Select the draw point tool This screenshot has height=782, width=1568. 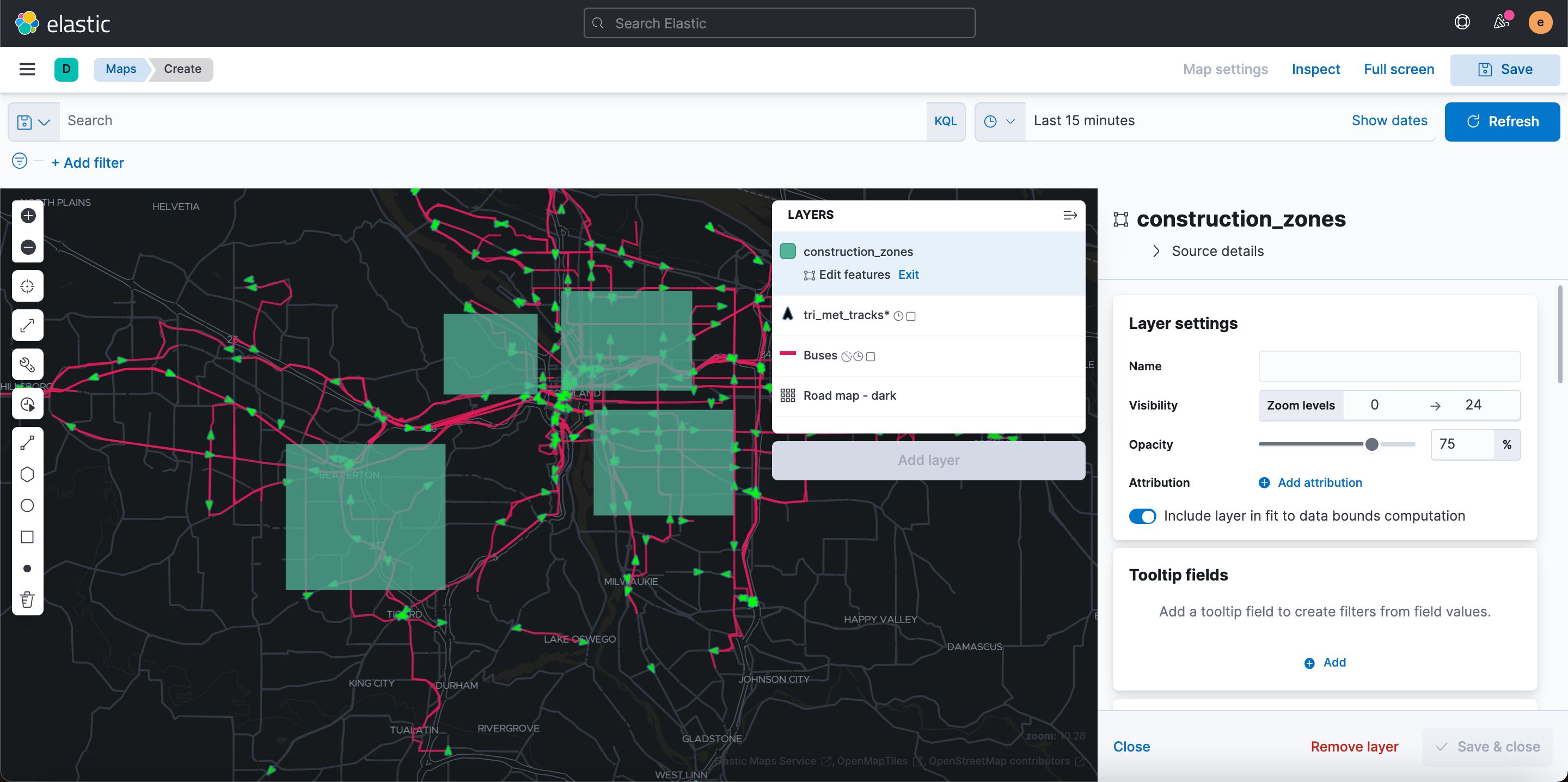[x=27, y=568]
